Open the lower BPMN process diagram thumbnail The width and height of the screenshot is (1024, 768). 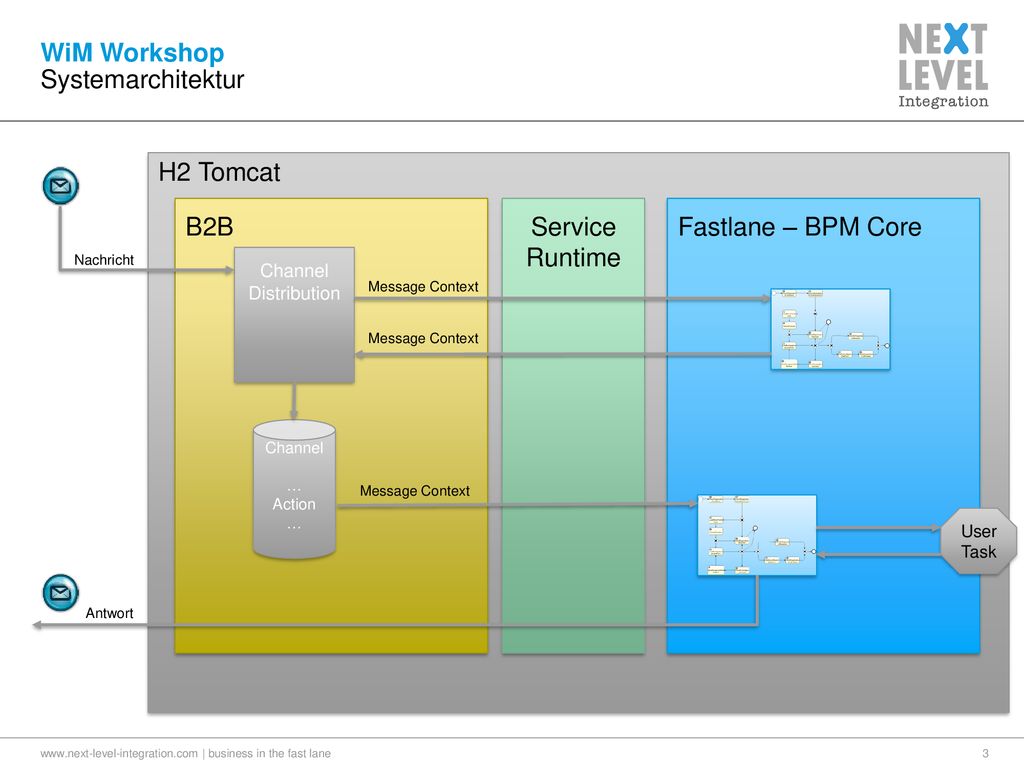[757, 536]
